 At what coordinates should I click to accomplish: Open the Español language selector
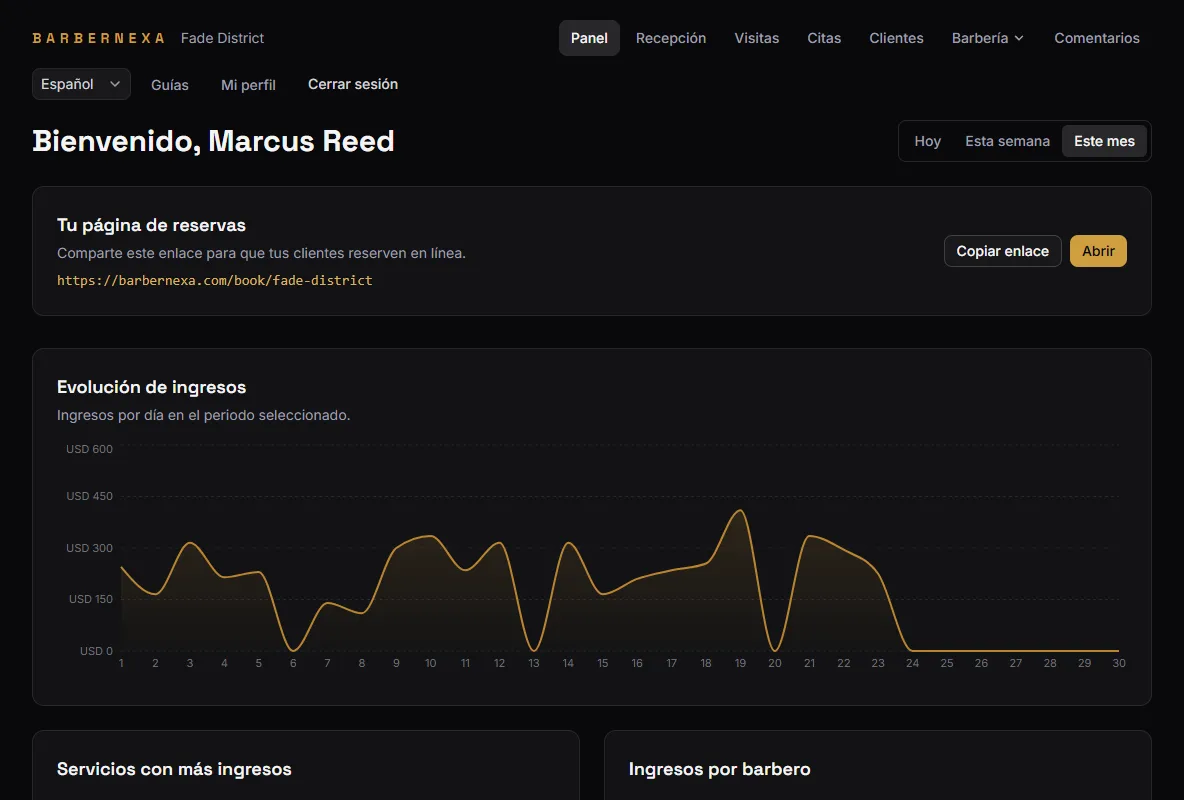coord(81,84)
